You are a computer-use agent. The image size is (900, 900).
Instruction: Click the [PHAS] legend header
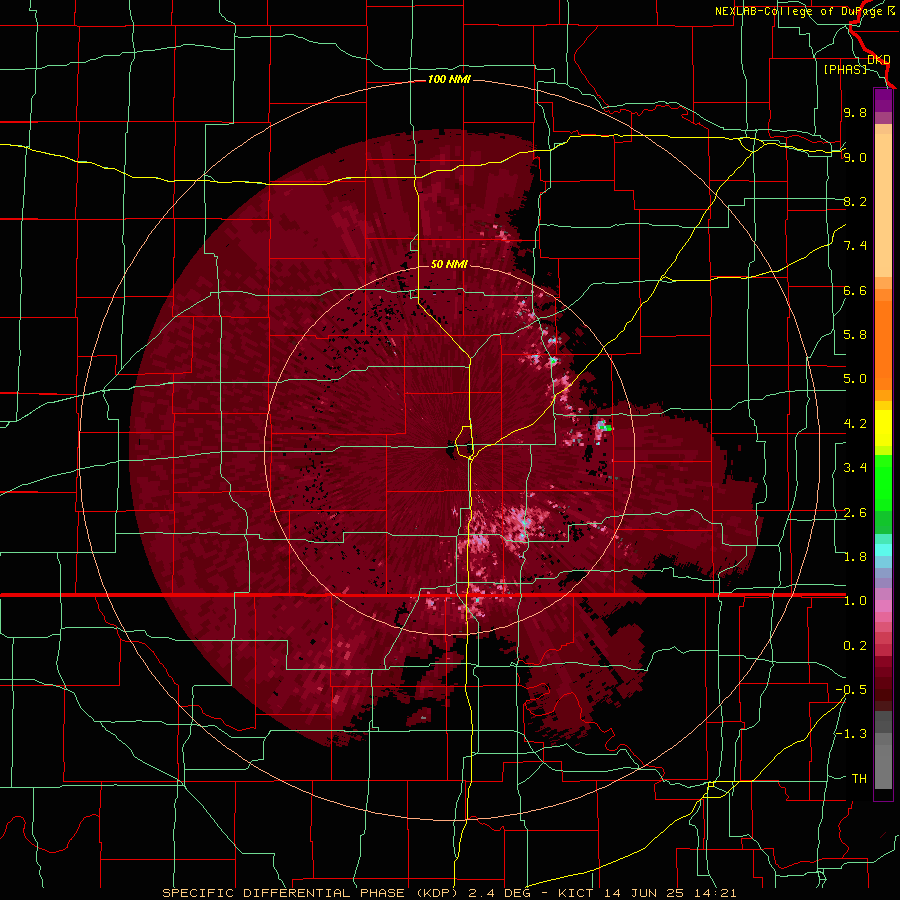pyautogui.click(x=845, y=69)
